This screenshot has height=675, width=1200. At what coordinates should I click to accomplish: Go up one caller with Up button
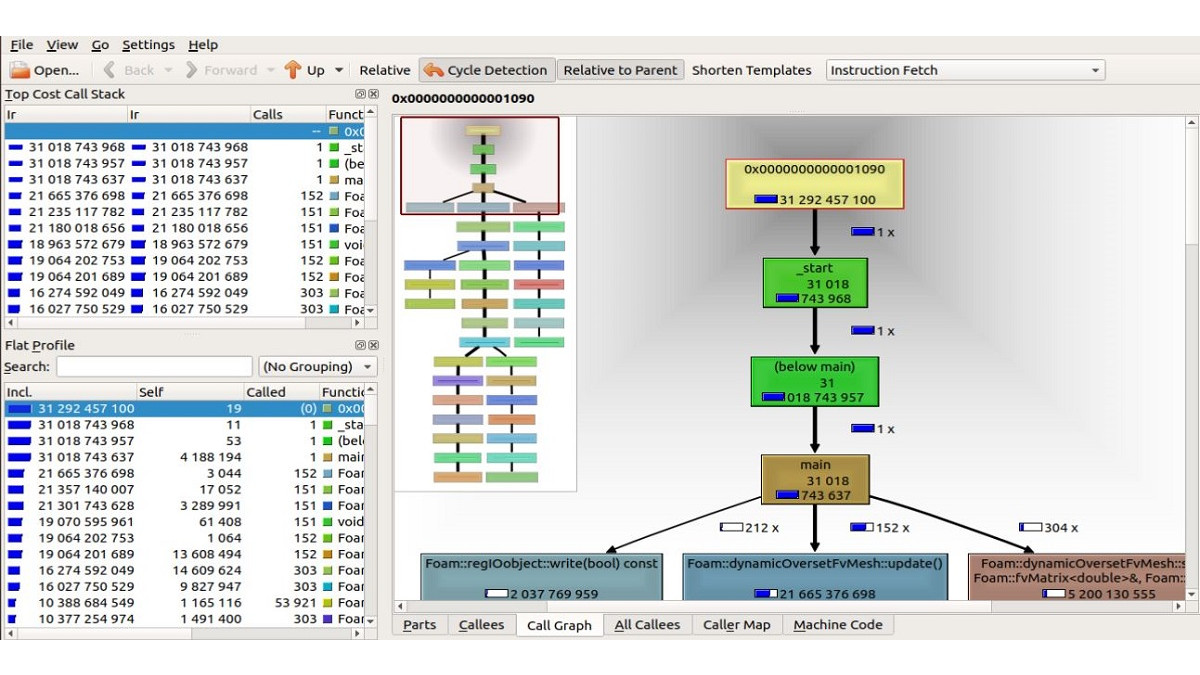pos(305,70)
